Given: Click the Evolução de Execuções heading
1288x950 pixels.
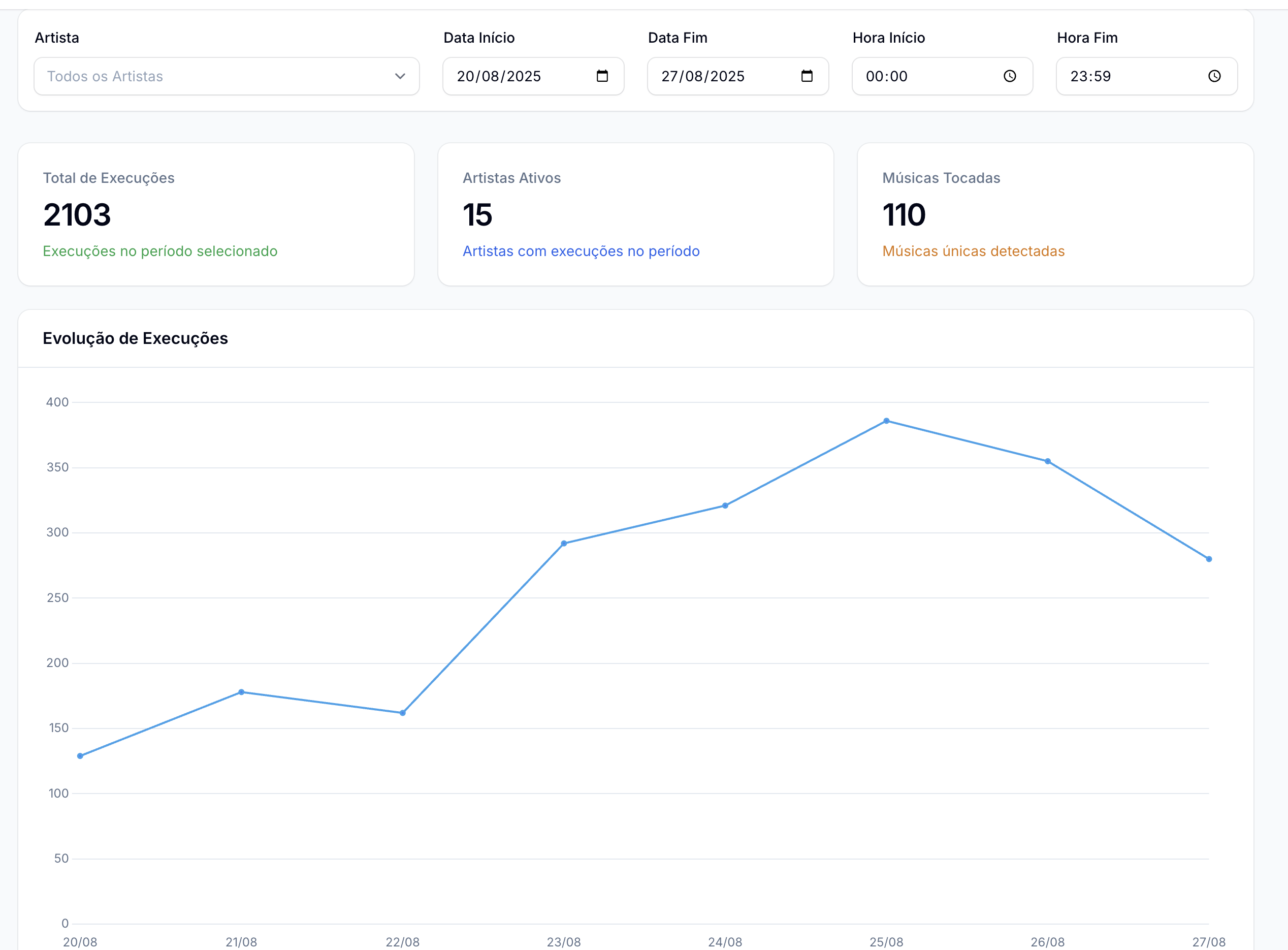Looking at the screenshot, I should pyautogui.click(x=135, y=338).
